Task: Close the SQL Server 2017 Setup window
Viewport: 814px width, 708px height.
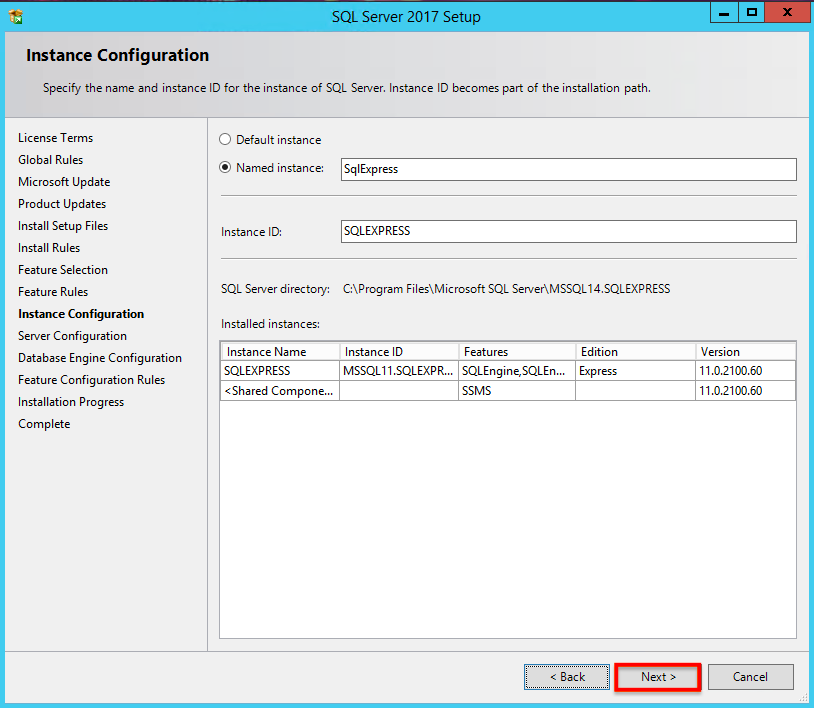Action: point(787,13)
